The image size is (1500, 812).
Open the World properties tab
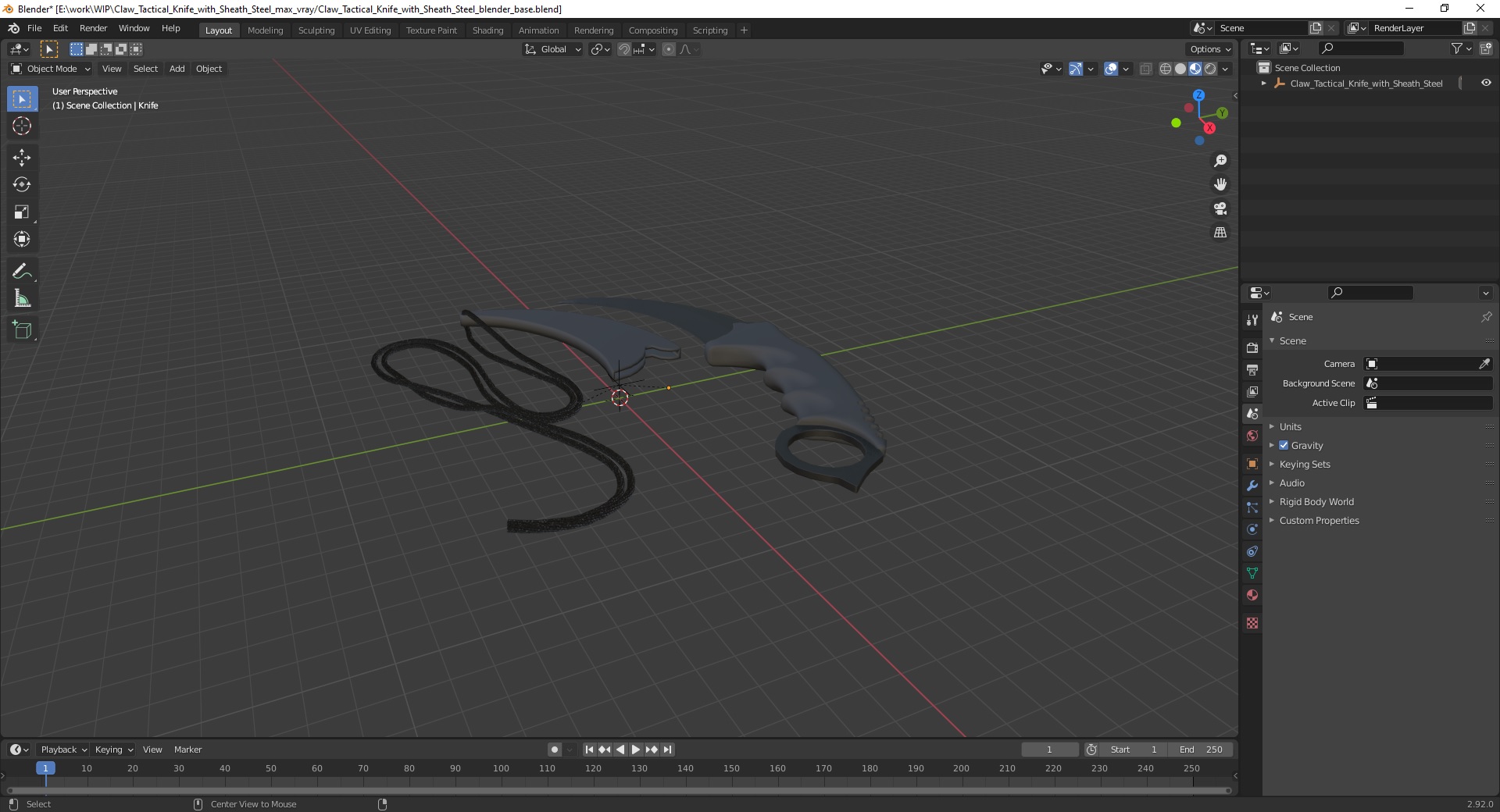[1252, 436]
